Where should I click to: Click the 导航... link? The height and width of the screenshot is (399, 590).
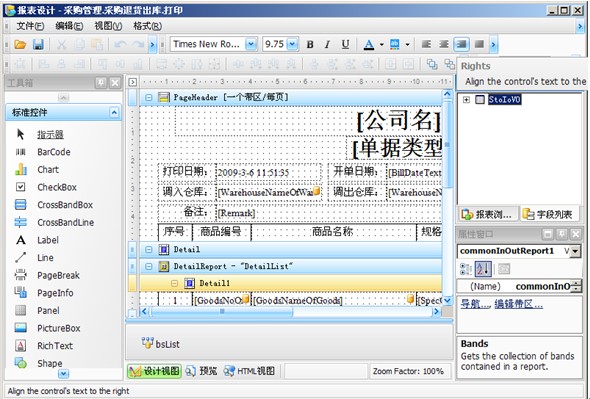click(x=475, y=304)
